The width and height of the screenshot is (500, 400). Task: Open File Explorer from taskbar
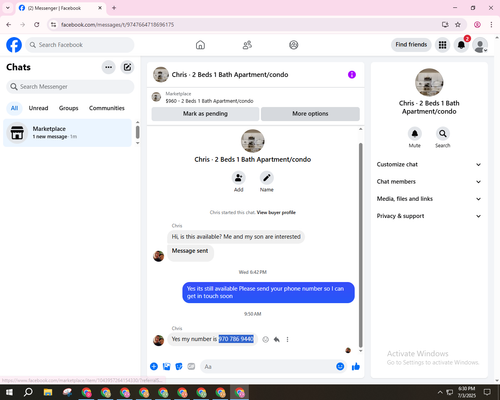[48, 392]
